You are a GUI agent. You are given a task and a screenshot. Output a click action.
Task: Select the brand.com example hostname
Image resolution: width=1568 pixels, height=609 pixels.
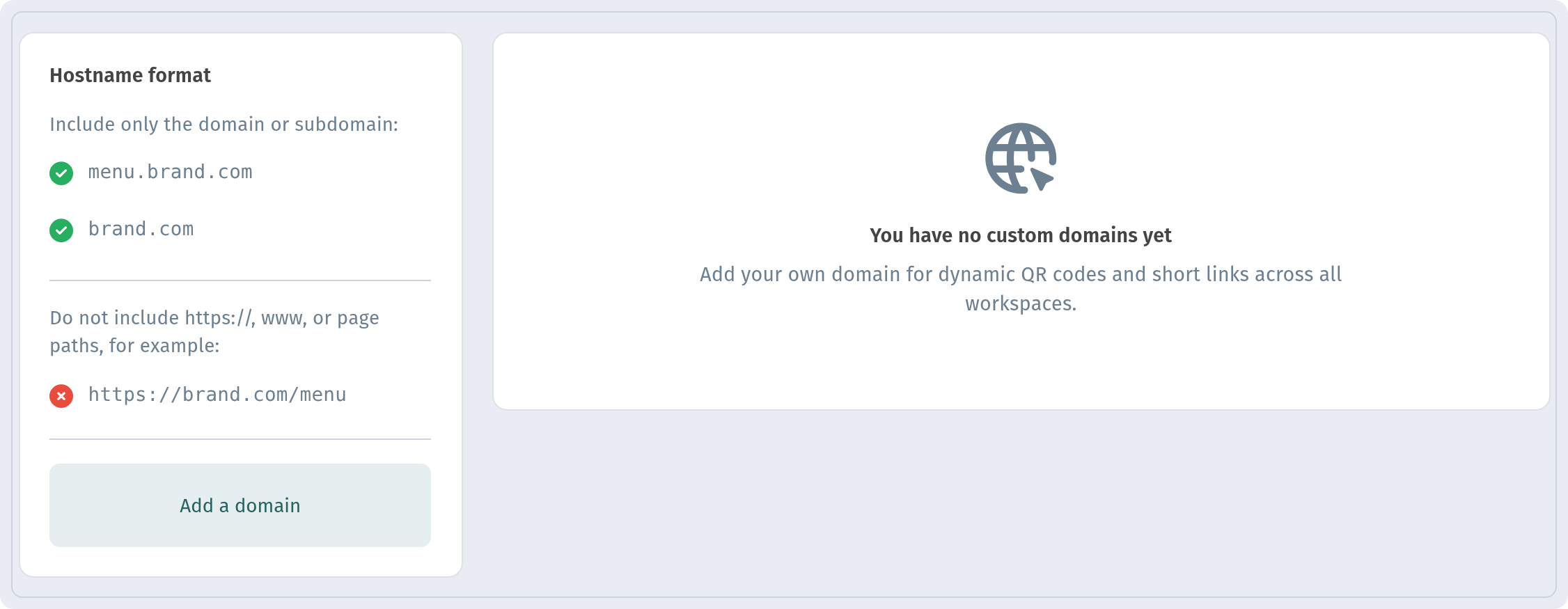pyautogui.click(x=141, y=229)
